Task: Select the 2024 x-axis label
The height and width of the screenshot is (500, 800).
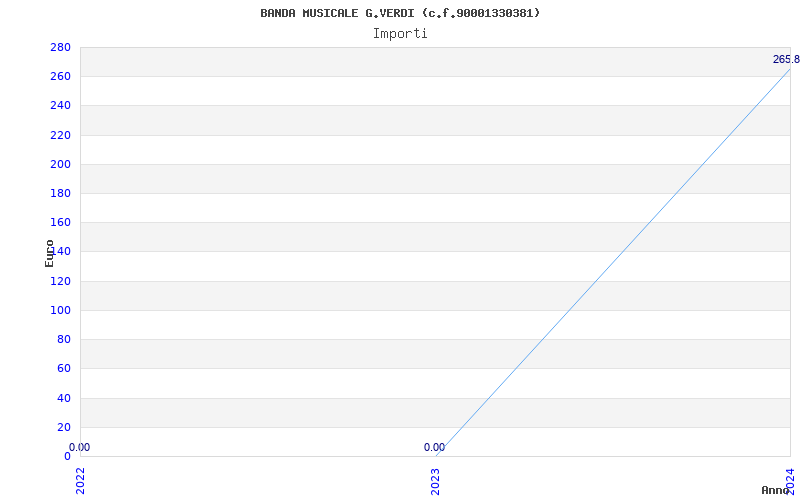Action: coord(790,480)
